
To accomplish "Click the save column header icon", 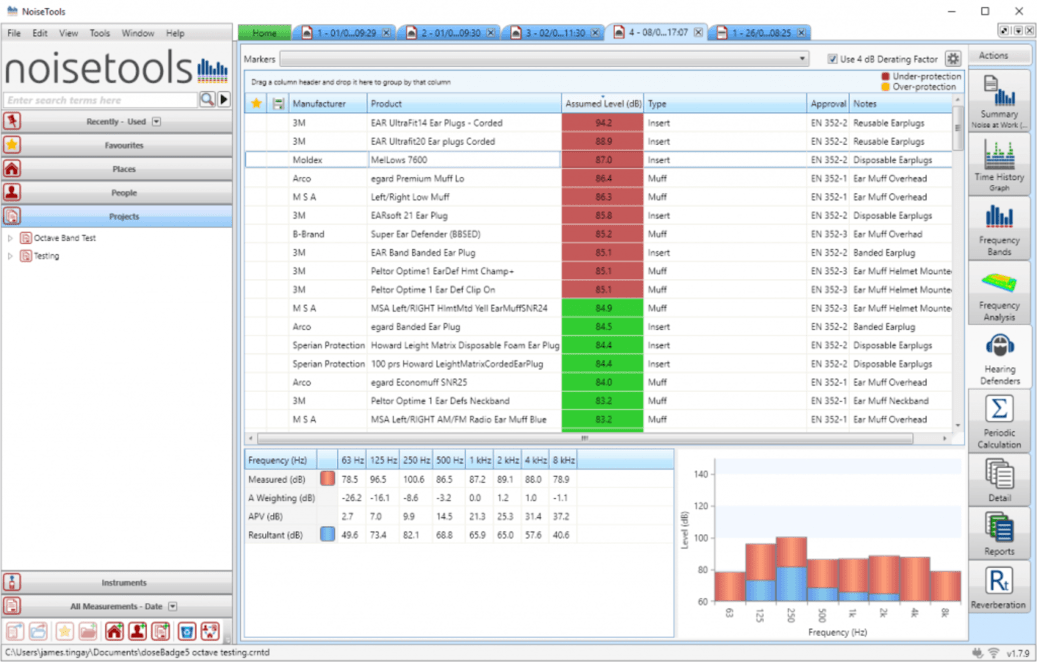I will pos(278,103).
